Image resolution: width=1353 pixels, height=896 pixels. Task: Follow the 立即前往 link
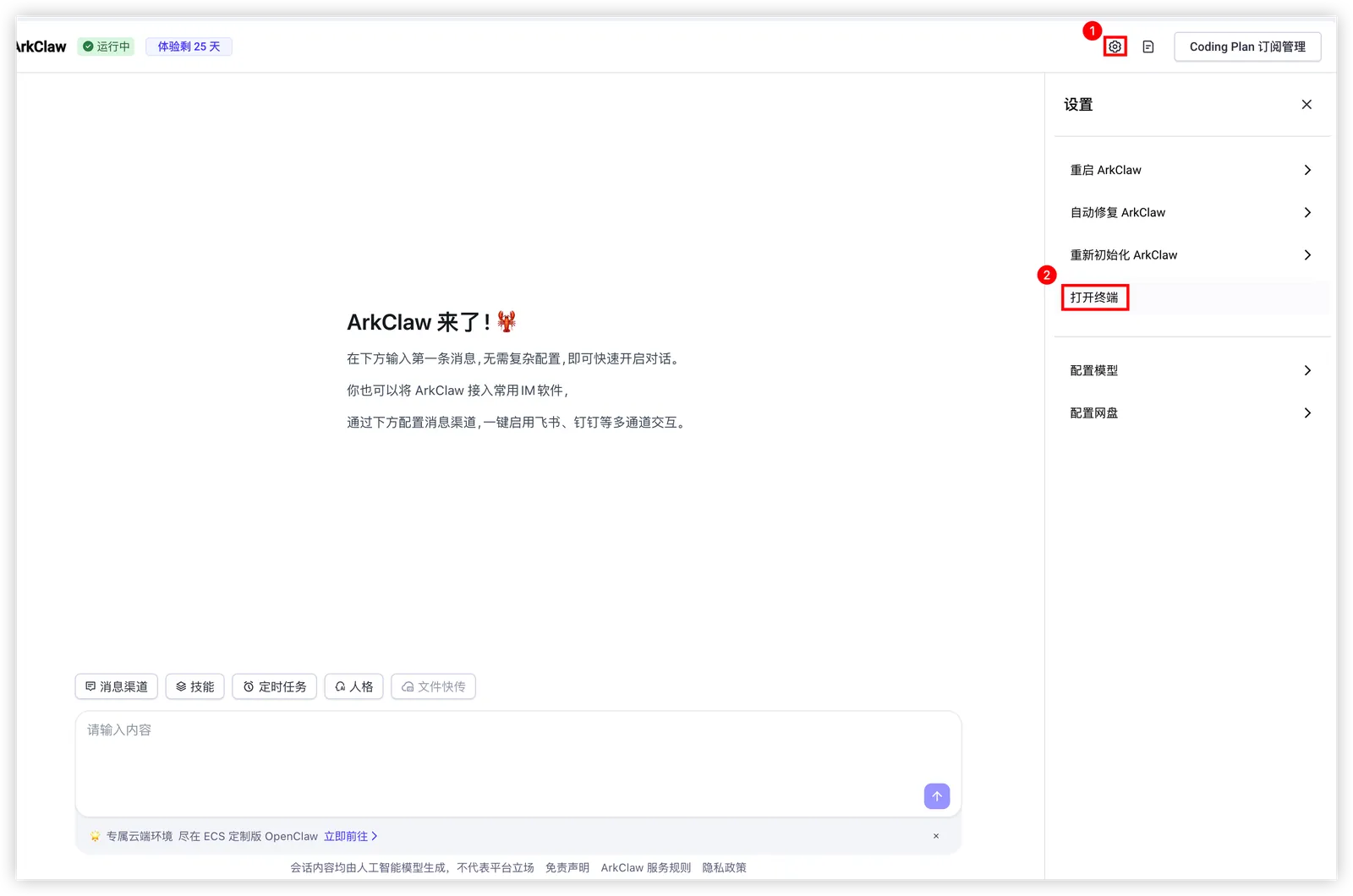click(x=350, y=836)
